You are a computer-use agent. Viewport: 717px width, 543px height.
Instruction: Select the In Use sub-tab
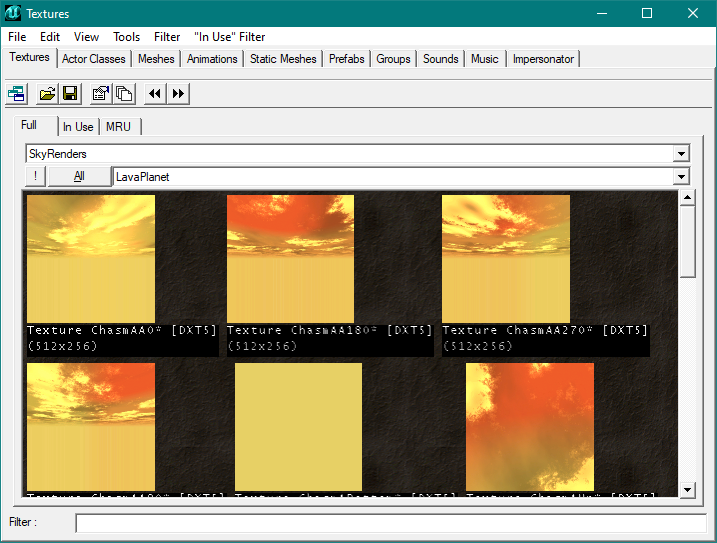(78, 127)
